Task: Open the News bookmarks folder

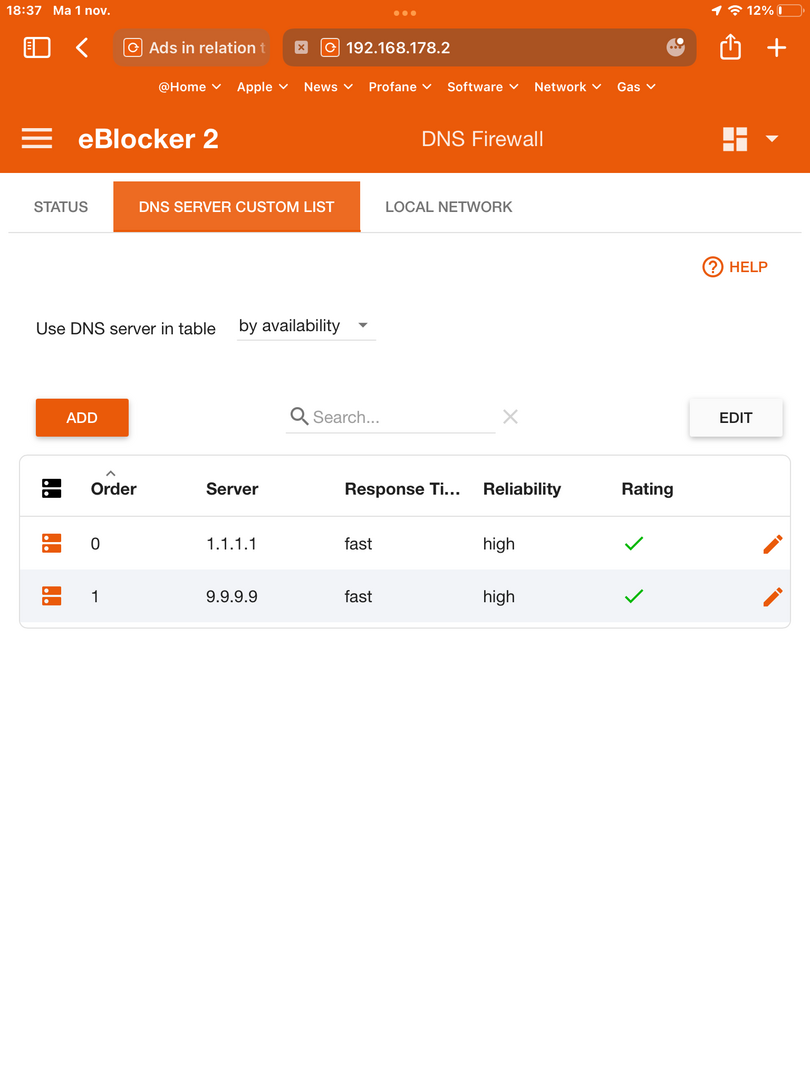Action: pos(328,87)
